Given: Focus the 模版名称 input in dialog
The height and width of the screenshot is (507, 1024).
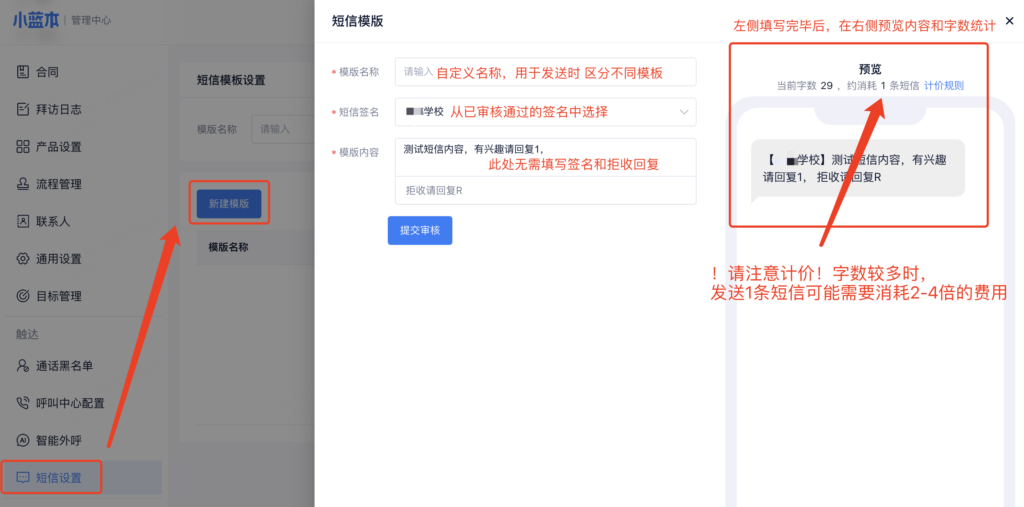Looking at the screenshot, I should pyautogui.click(x=545, y=72).
